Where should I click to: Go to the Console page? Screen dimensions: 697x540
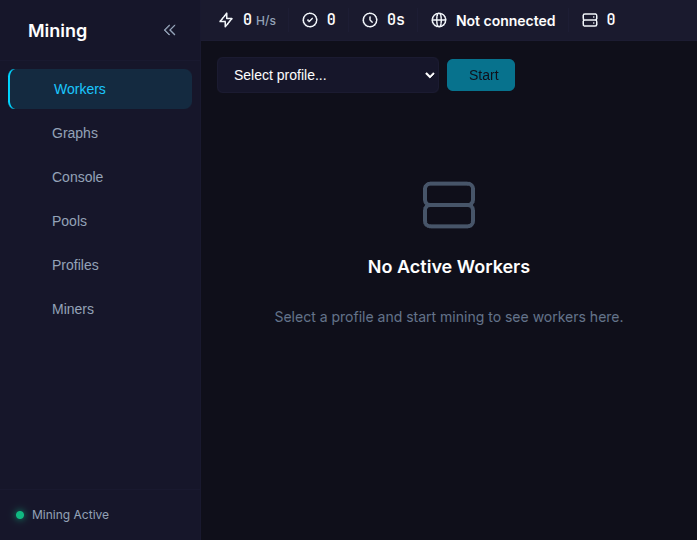pos(77,177)
